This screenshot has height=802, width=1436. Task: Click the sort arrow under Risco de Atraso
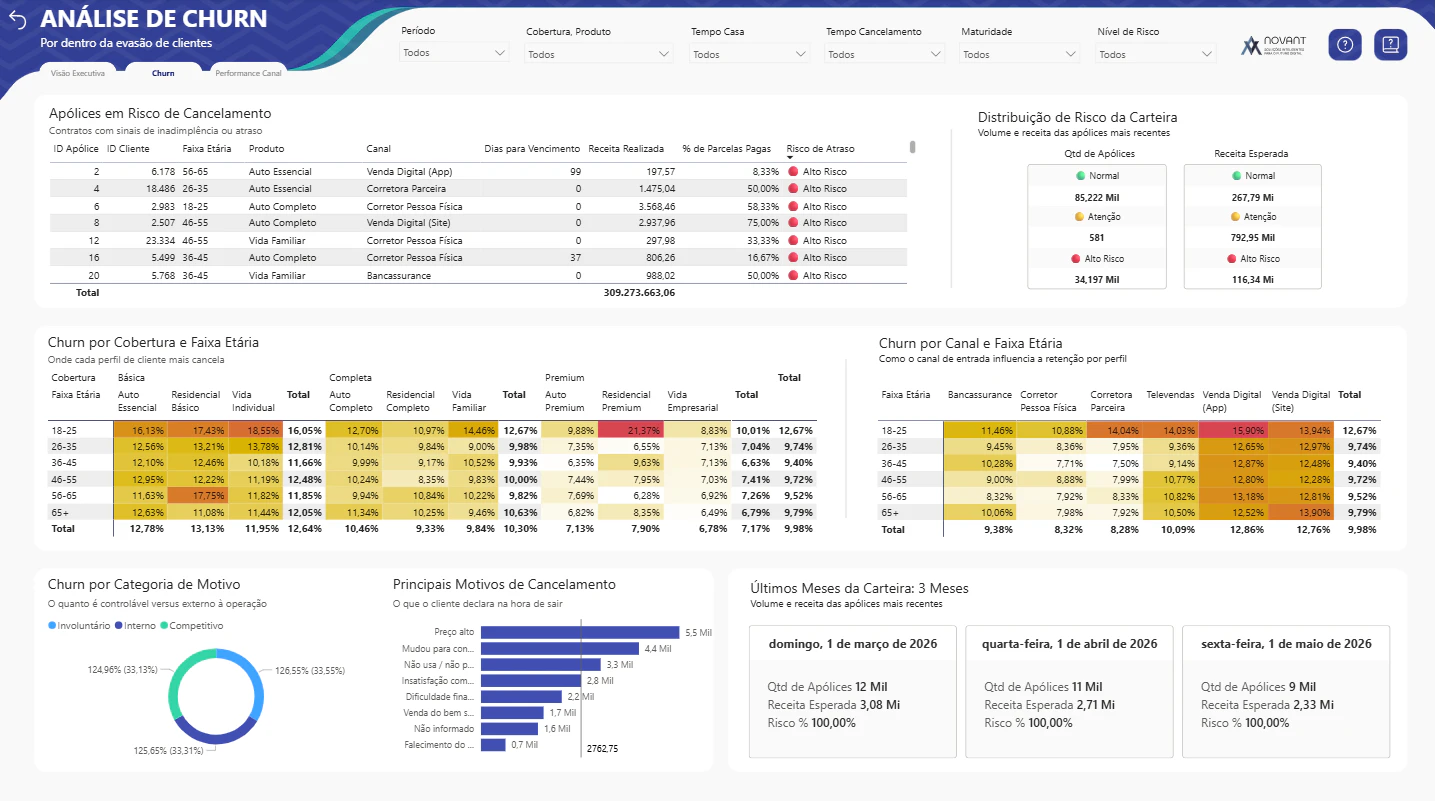point(790,158)
